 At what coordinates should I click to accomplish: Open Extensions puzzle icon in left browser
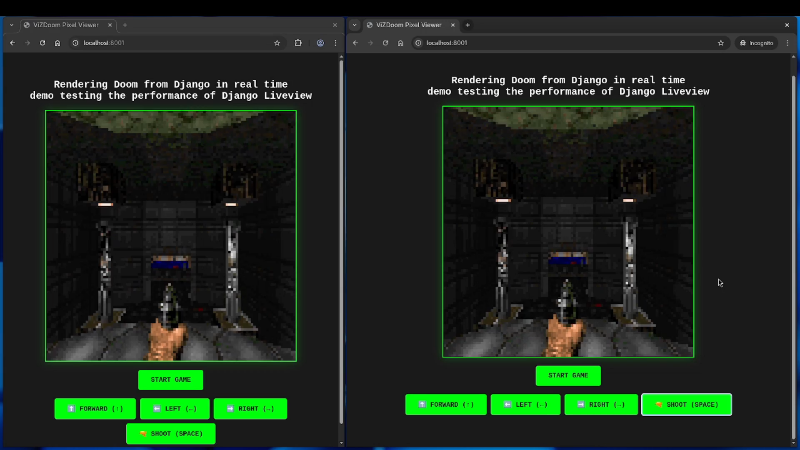click(x=298, y=43)
